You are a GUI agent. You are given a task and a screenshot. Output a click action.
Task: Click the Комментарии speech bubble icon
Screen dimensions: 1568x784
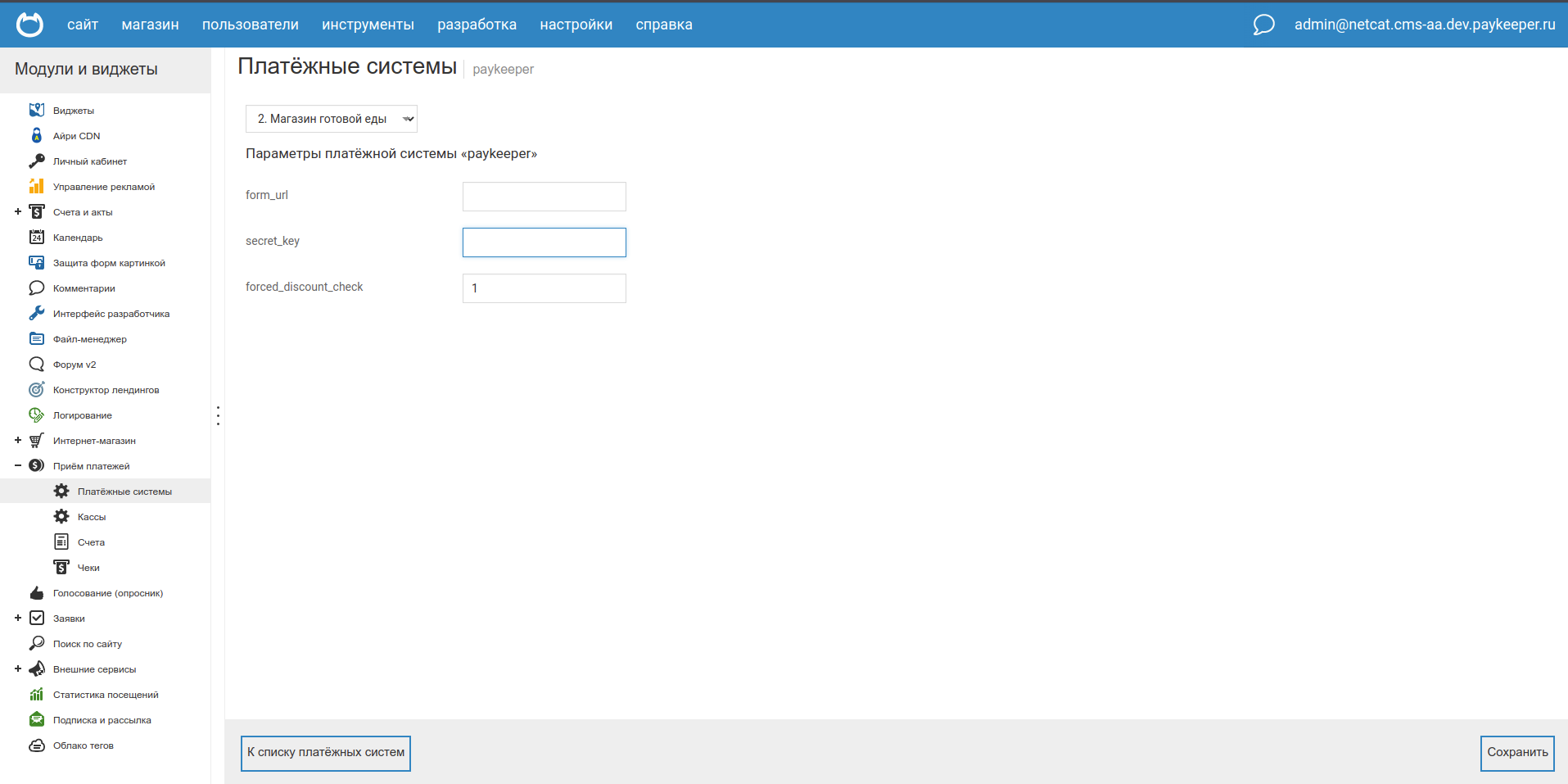point(37,288)
